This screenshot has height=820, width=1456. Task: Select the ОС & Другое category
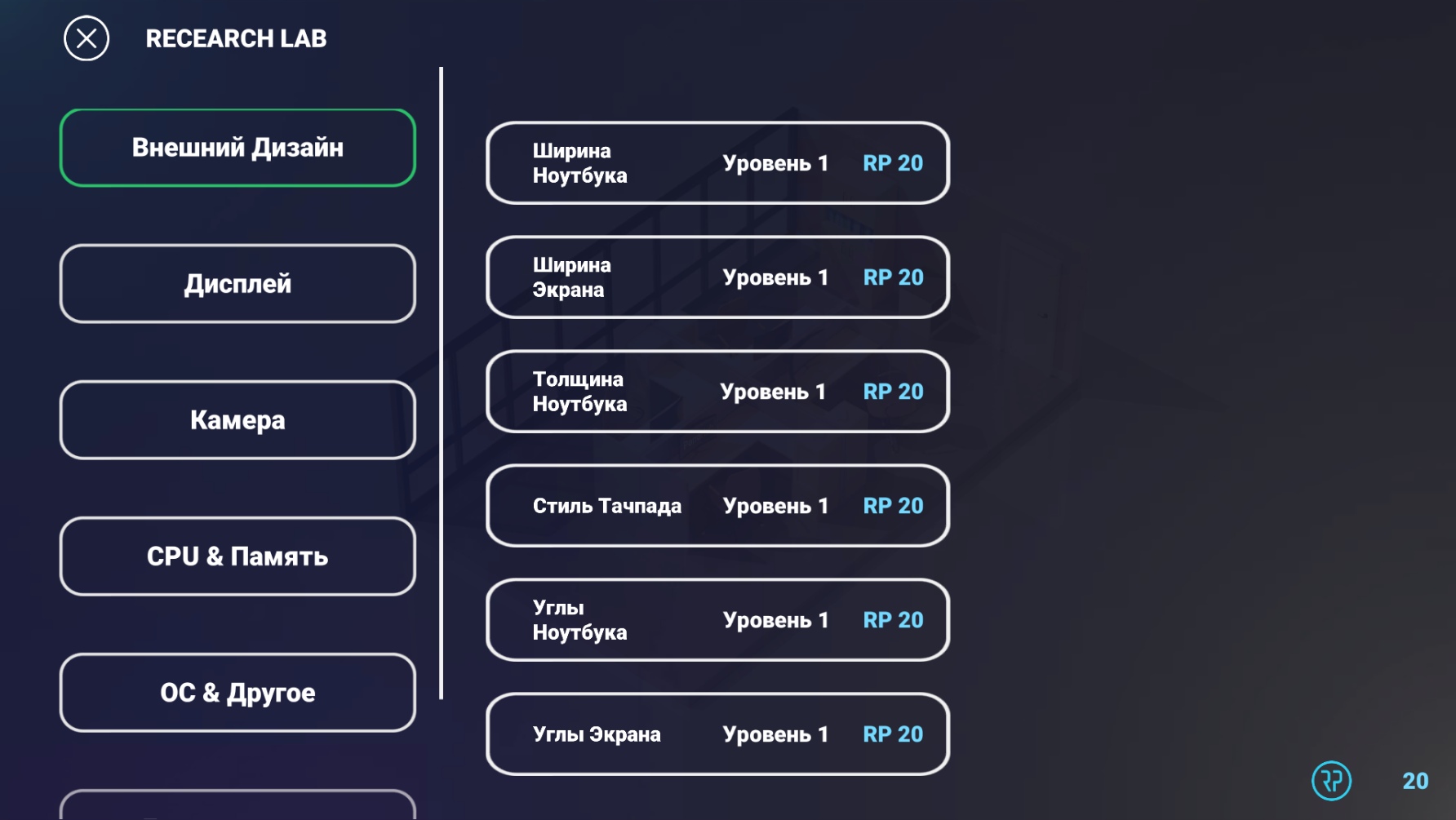point(237,693)
